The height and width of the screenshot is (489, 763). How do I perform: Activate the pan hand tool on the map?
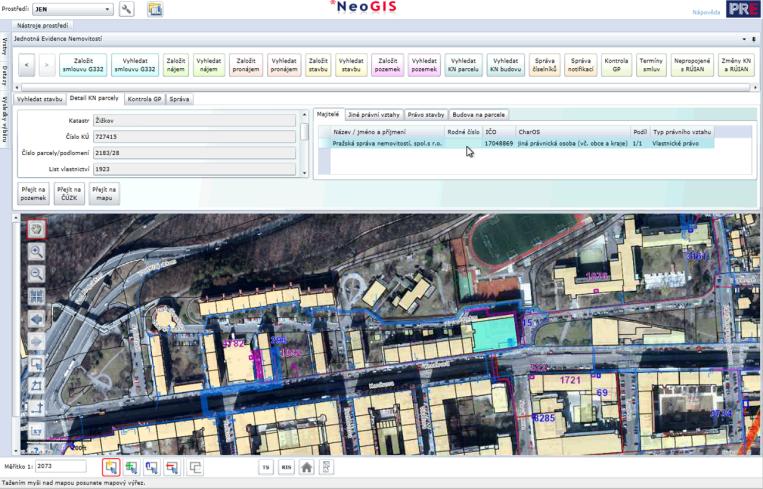36,229
